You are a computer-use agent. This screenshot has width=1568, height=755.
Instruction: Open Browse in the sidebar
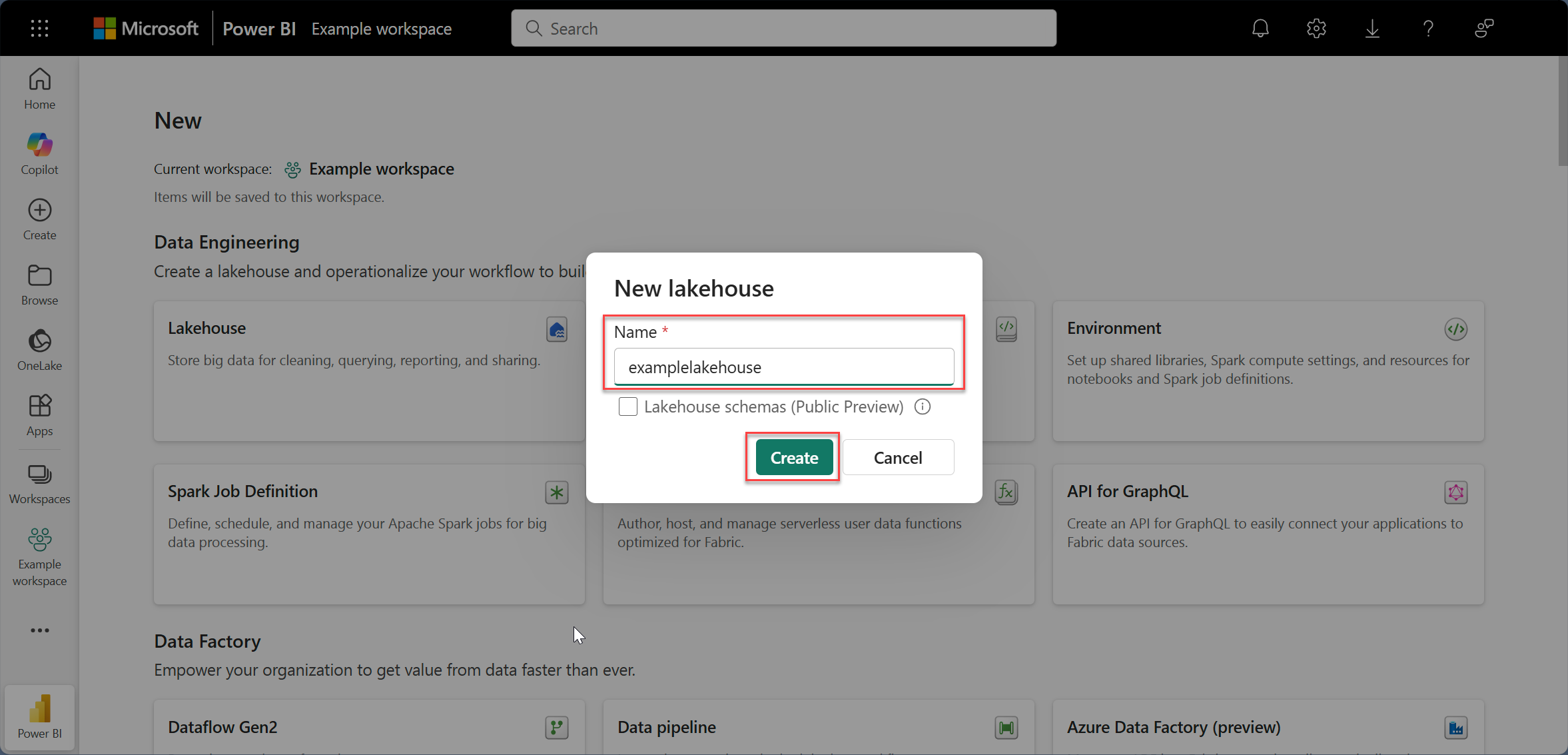(39, 285)
